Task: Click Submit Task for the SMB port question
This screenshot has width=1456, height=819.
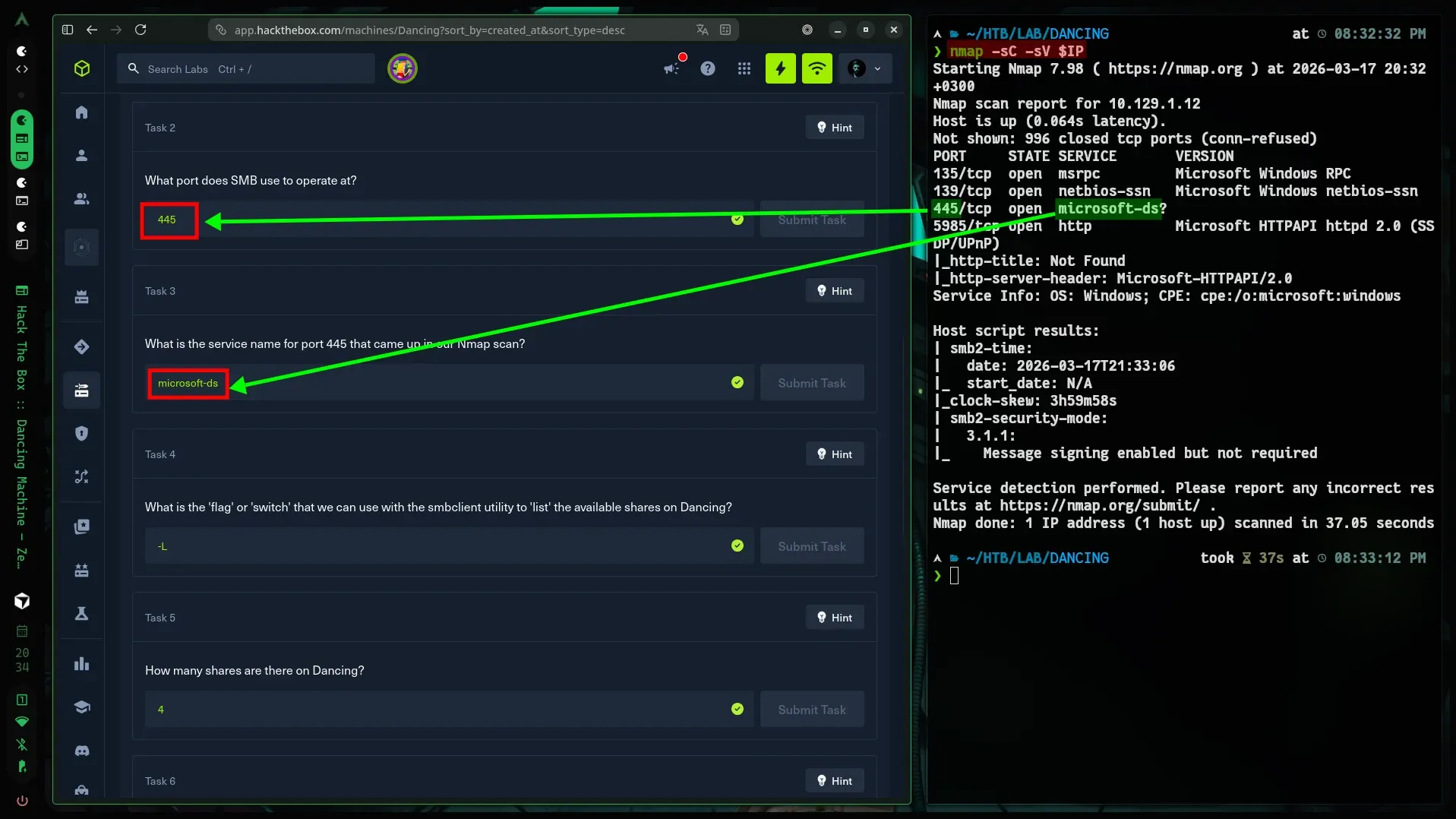Action: (812, 220)
